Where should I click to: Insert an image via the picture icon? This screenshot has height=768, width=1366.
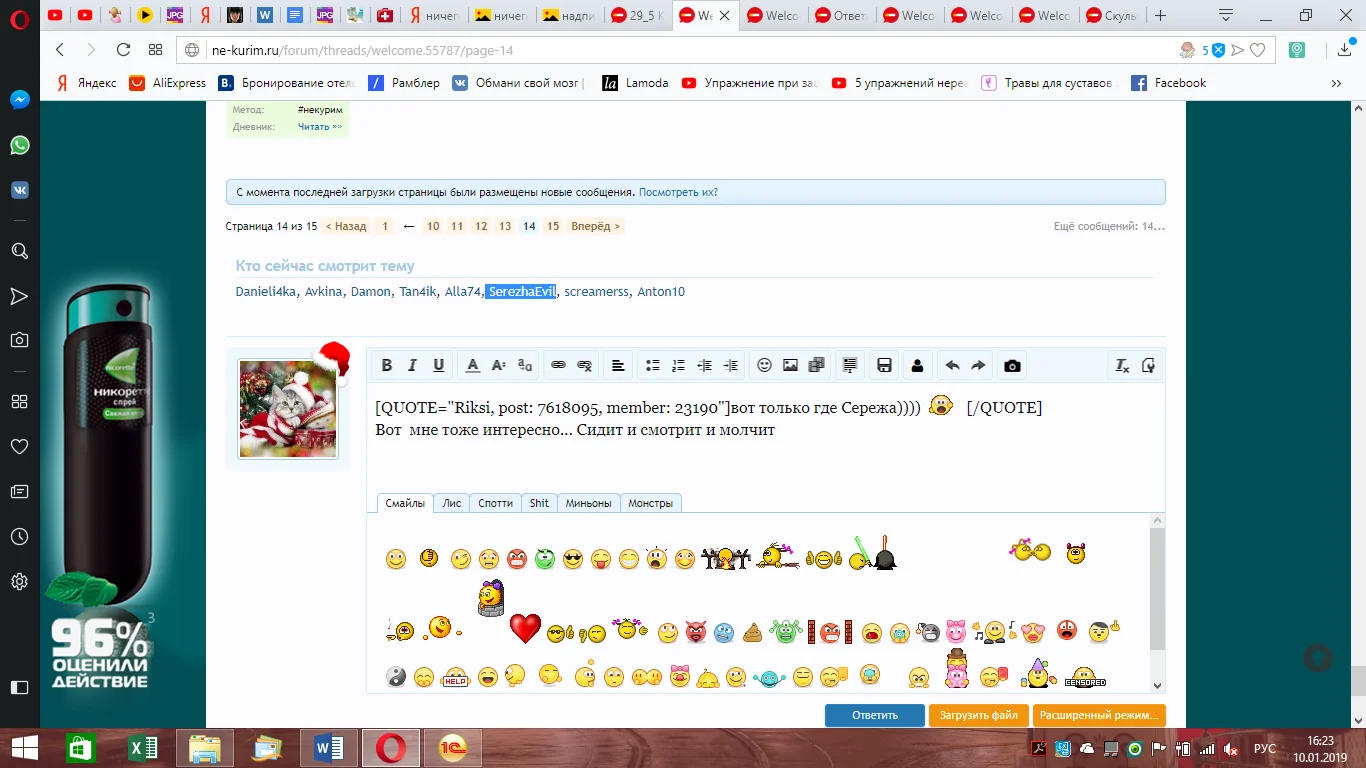tap(791, 366)
